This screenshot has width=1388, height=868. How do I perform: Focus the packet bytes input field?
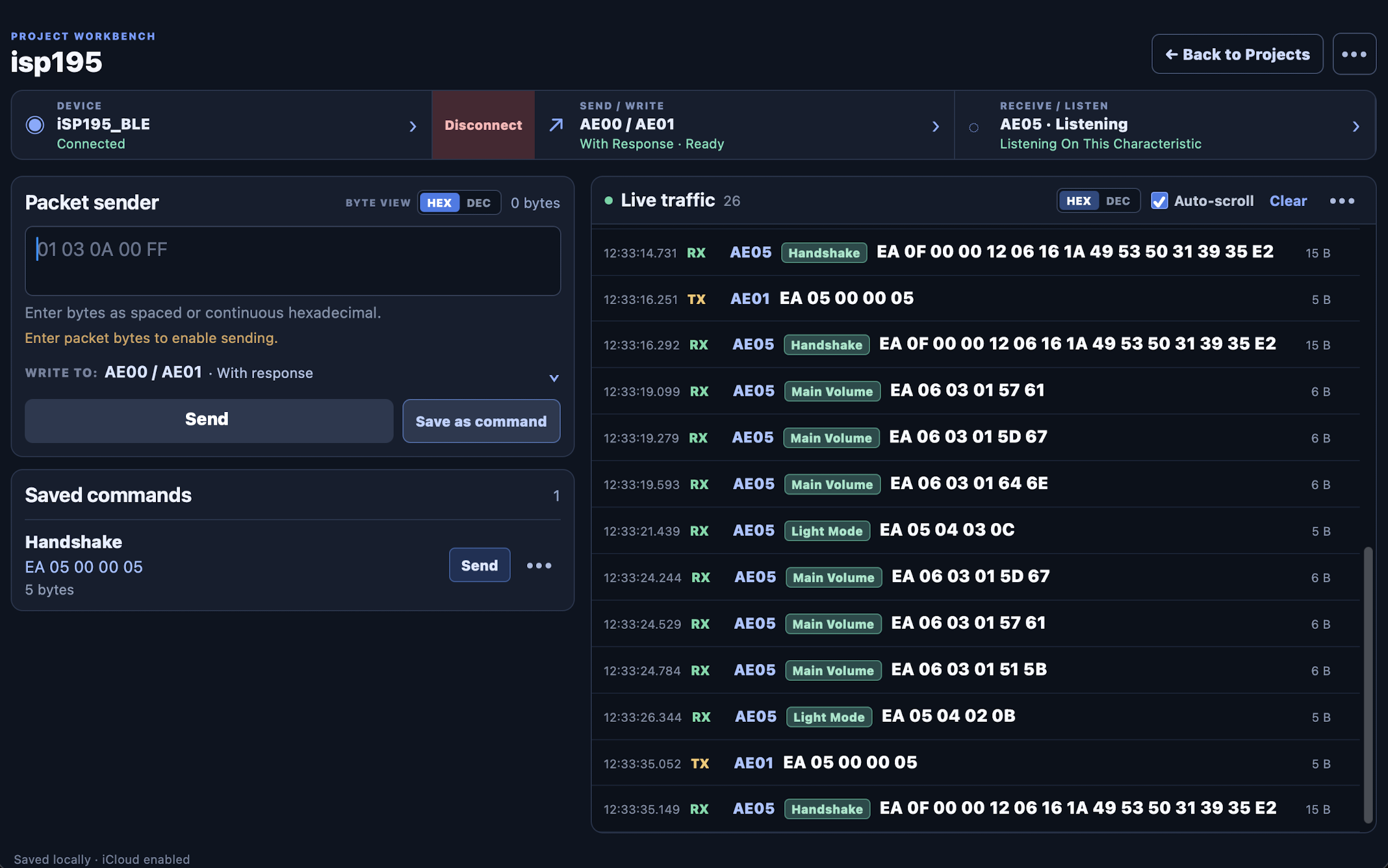click(x=292, y=261)
